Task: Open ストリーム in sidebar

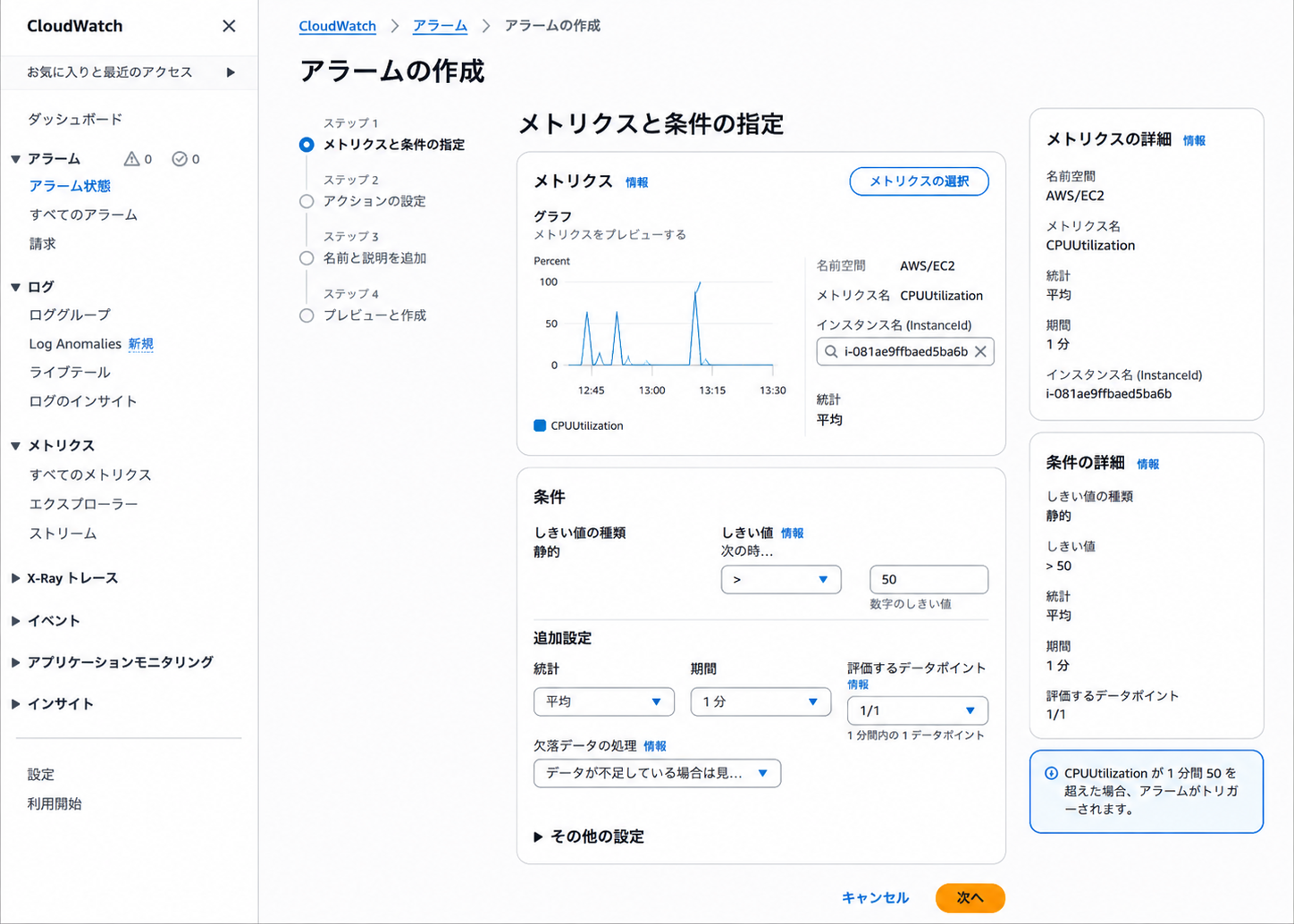Action: [x=63, y=533]
